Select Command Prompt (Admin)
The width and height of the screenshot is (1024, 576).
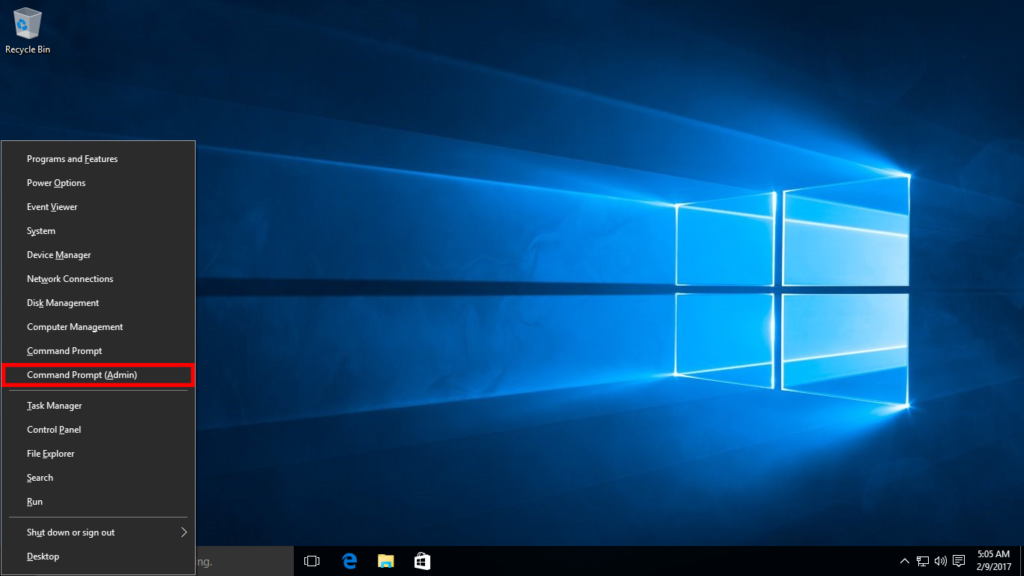pyautogui.click(x=99, y=375)
